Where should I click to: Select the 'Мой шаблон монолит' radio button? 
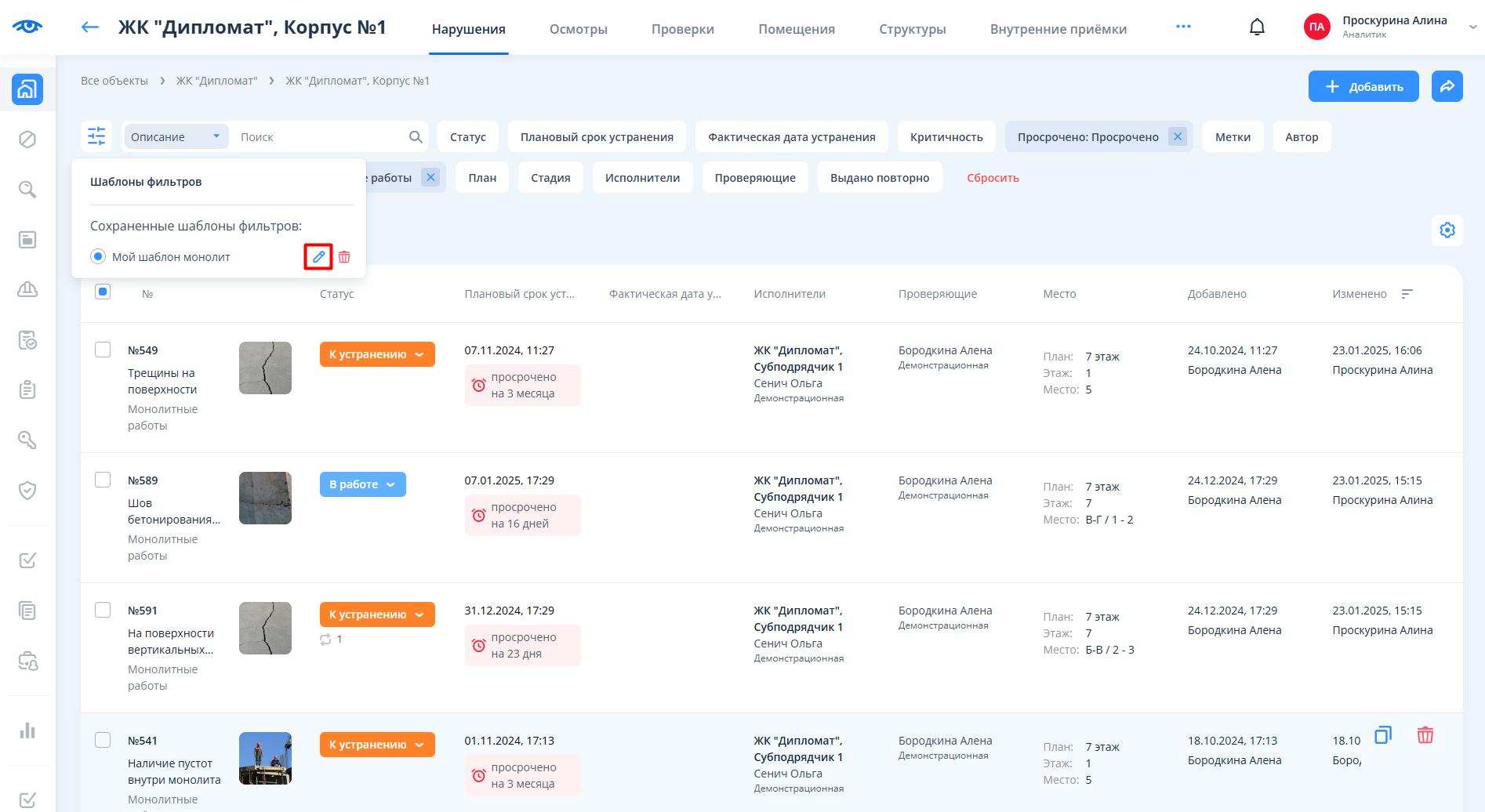click(98, 257)
